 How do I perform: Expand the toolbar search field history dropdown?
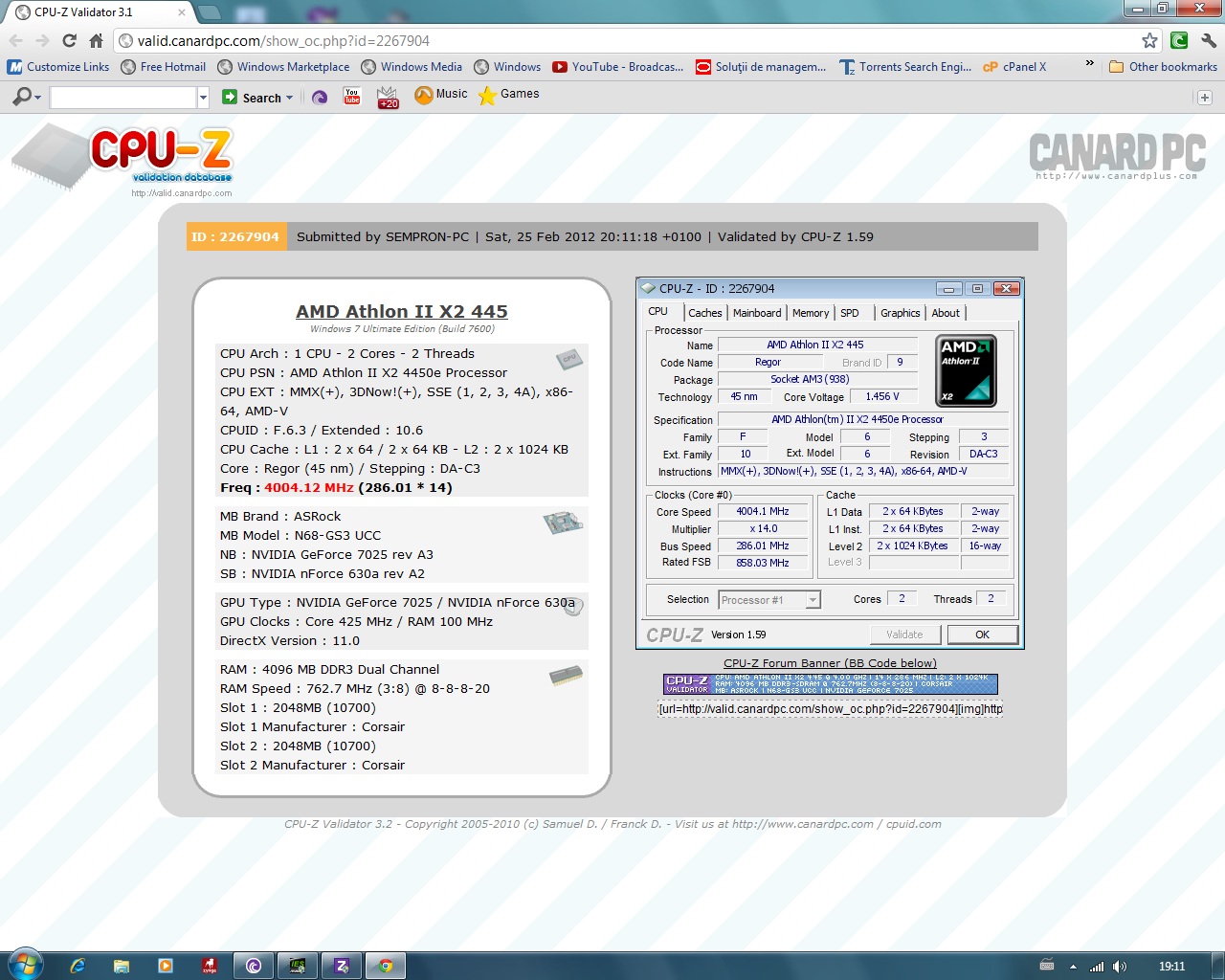tap(203, 98)
